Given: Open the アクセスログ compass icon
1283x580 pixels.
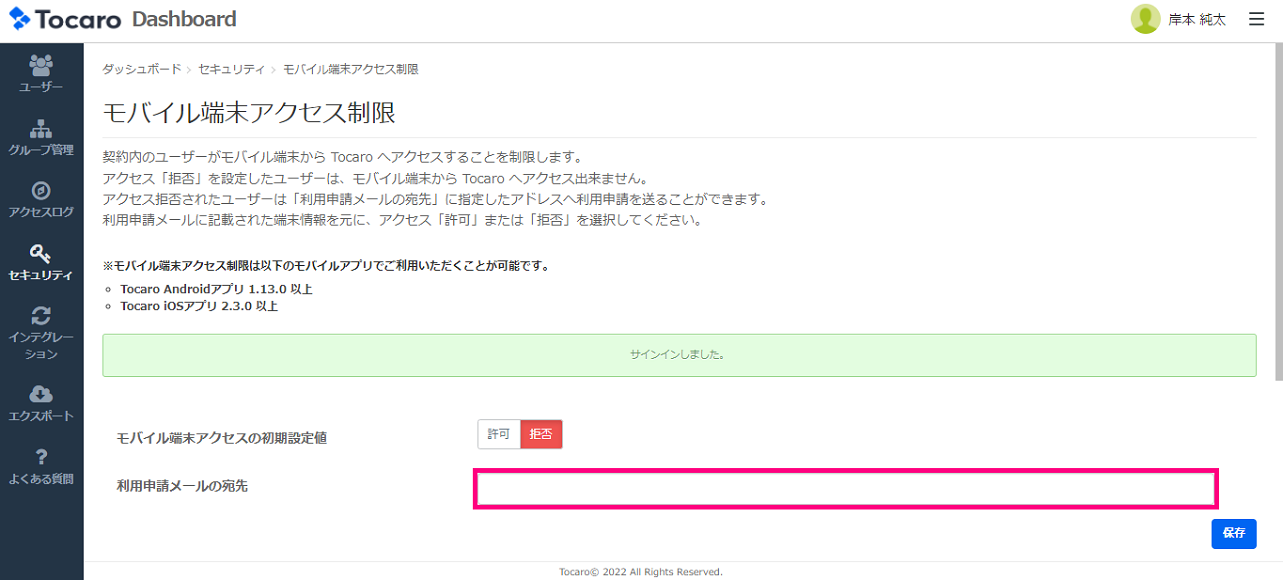Looking at the screenshot, I should [41, 191].
